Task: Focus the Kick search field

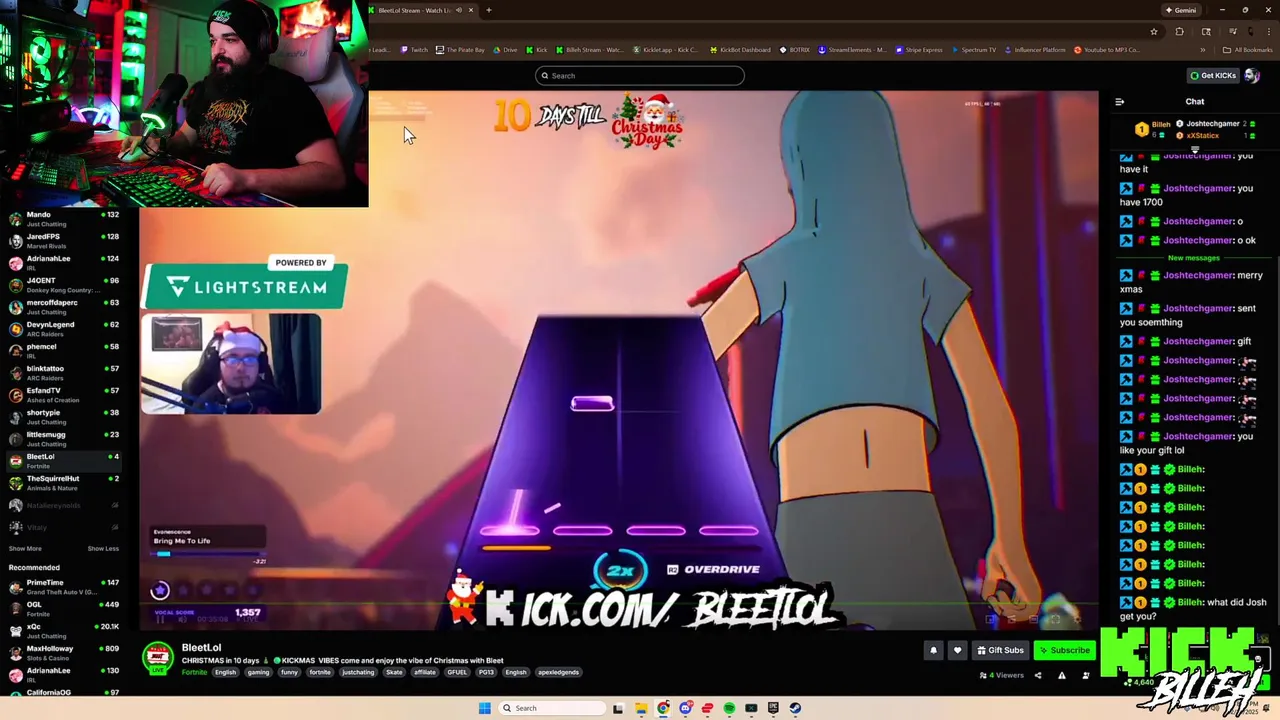Action: [x=640, y=75]
